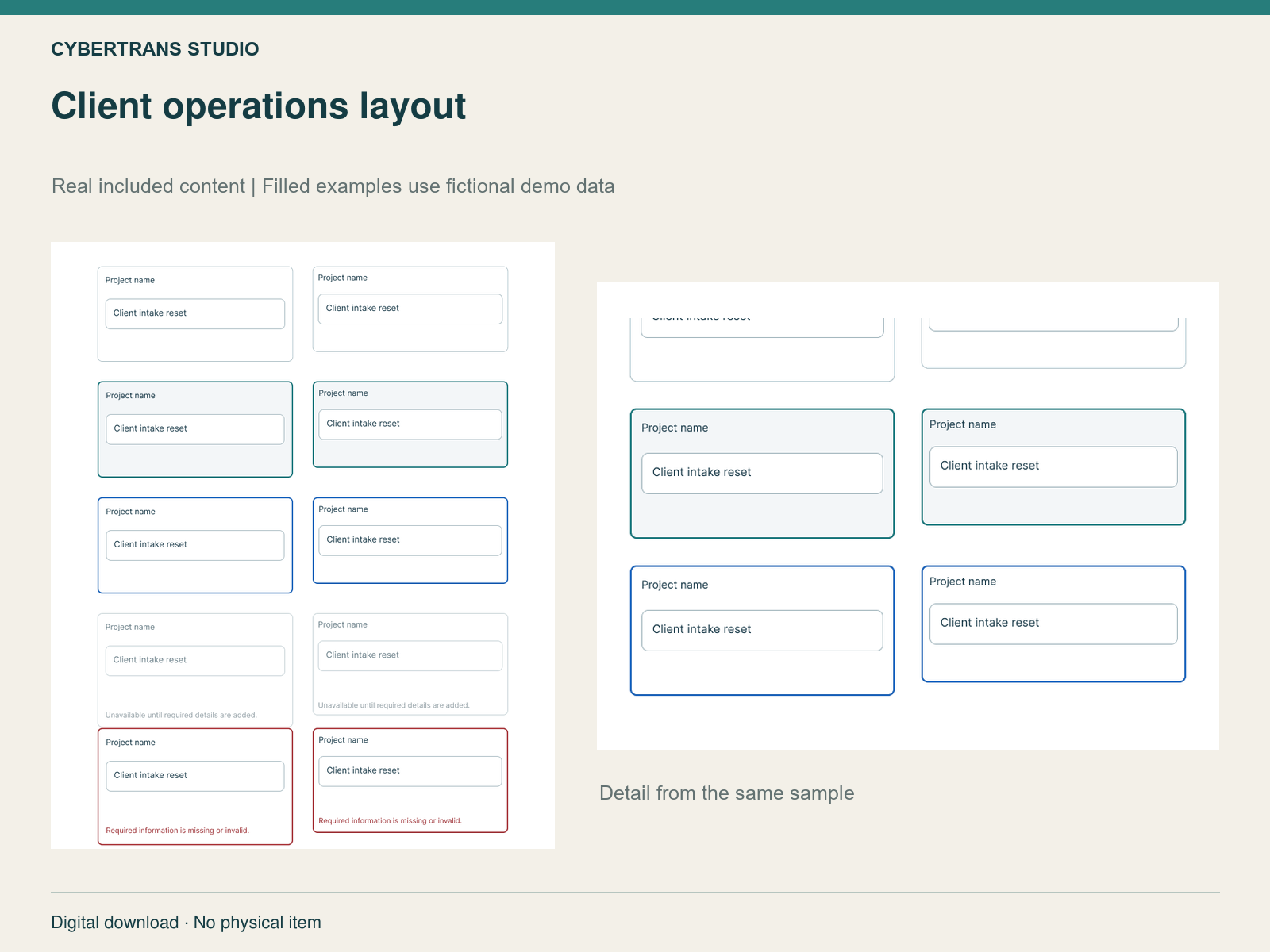Click the input in the detail image's taller teal card
Image resolution: width=1270 pixels, height=952 pixels.
click(762, 474)
